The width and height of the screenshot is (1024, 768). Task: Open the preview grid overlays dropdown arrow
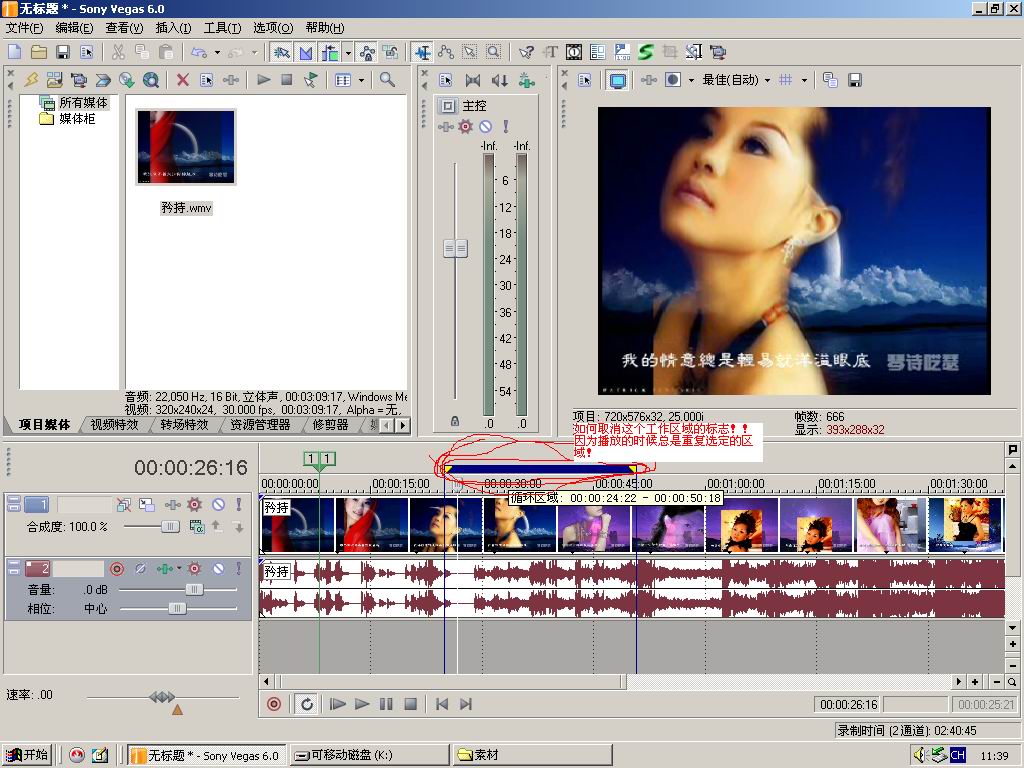pyautogui.click(x=804, y=80)
